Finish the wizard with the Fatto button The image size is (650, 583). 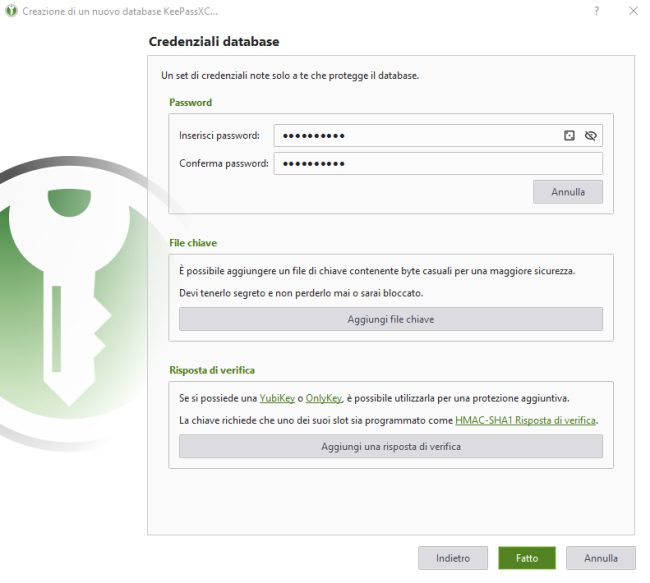(x=527, y=558)
